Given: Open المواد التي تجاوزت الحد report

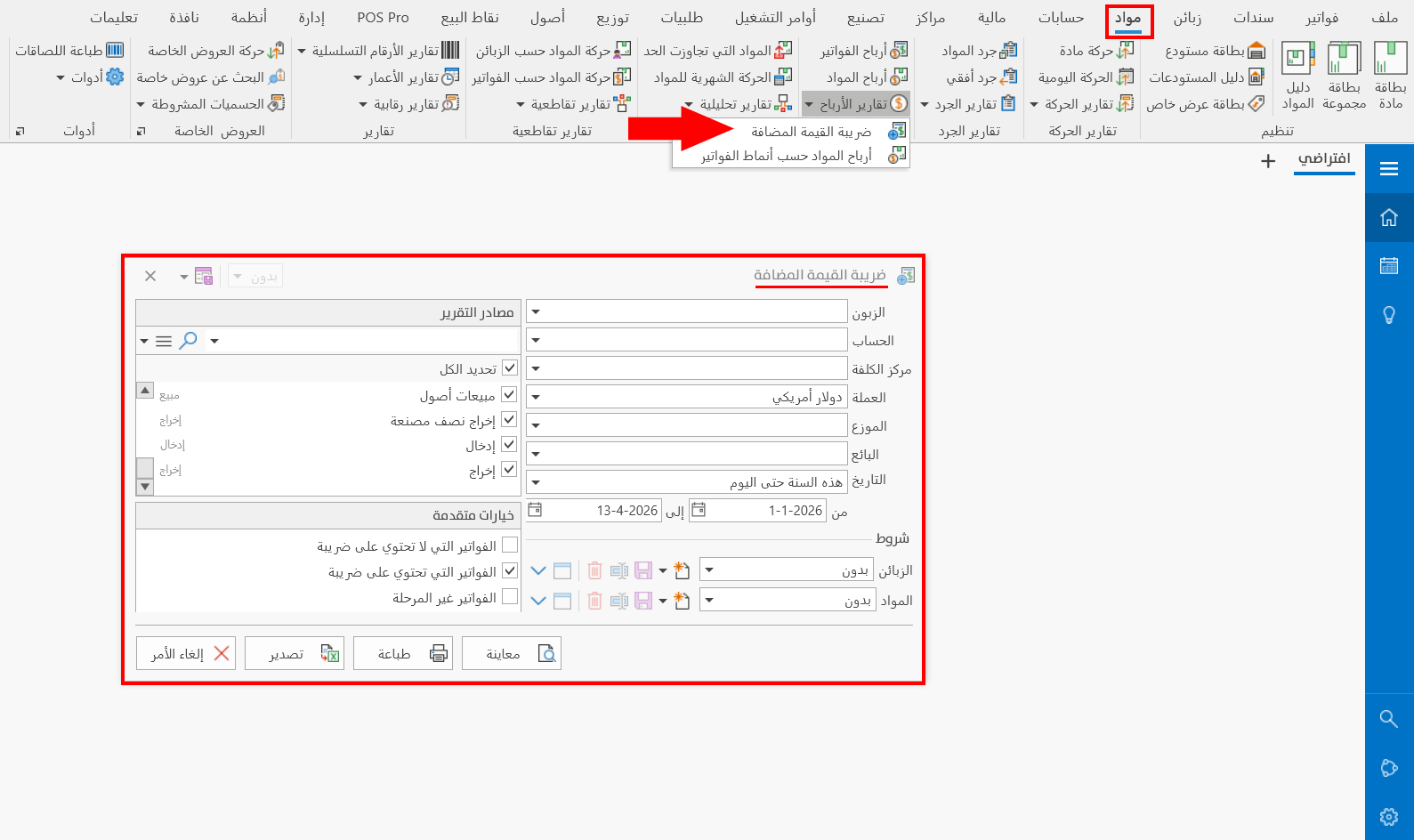Looking at the screenshot, I should point(718,51).
